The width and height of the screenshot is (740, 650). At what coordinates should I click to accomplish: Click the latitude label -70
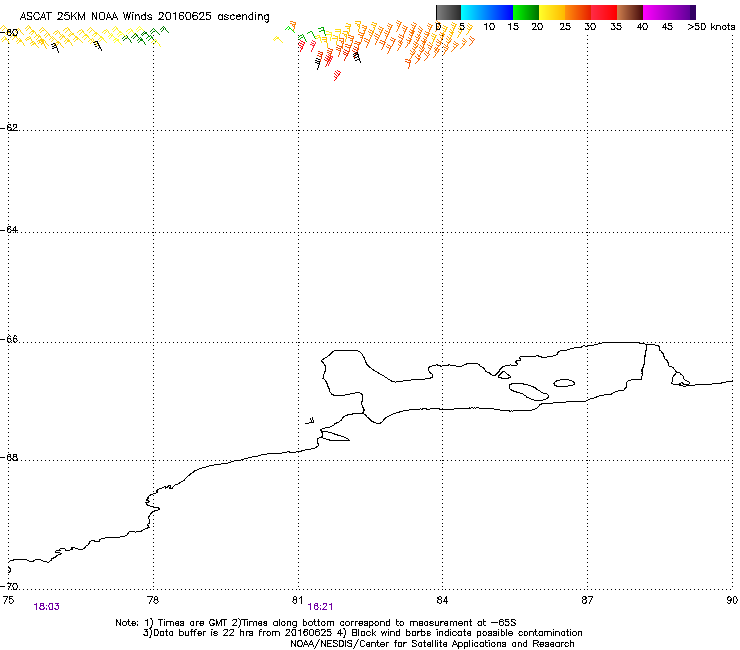coord(9,586)
